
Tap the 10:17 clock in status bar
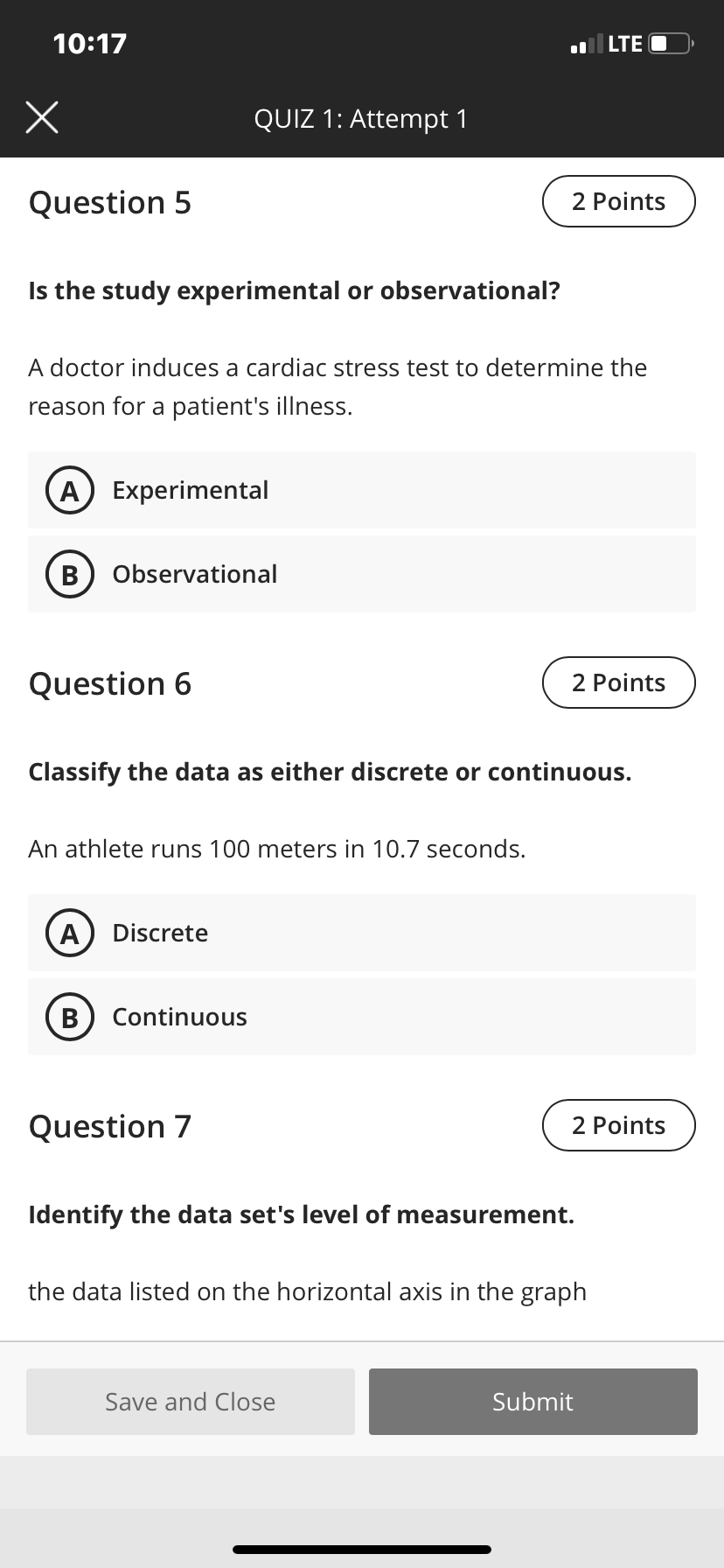pyautogui.click(x=90, y=43)
